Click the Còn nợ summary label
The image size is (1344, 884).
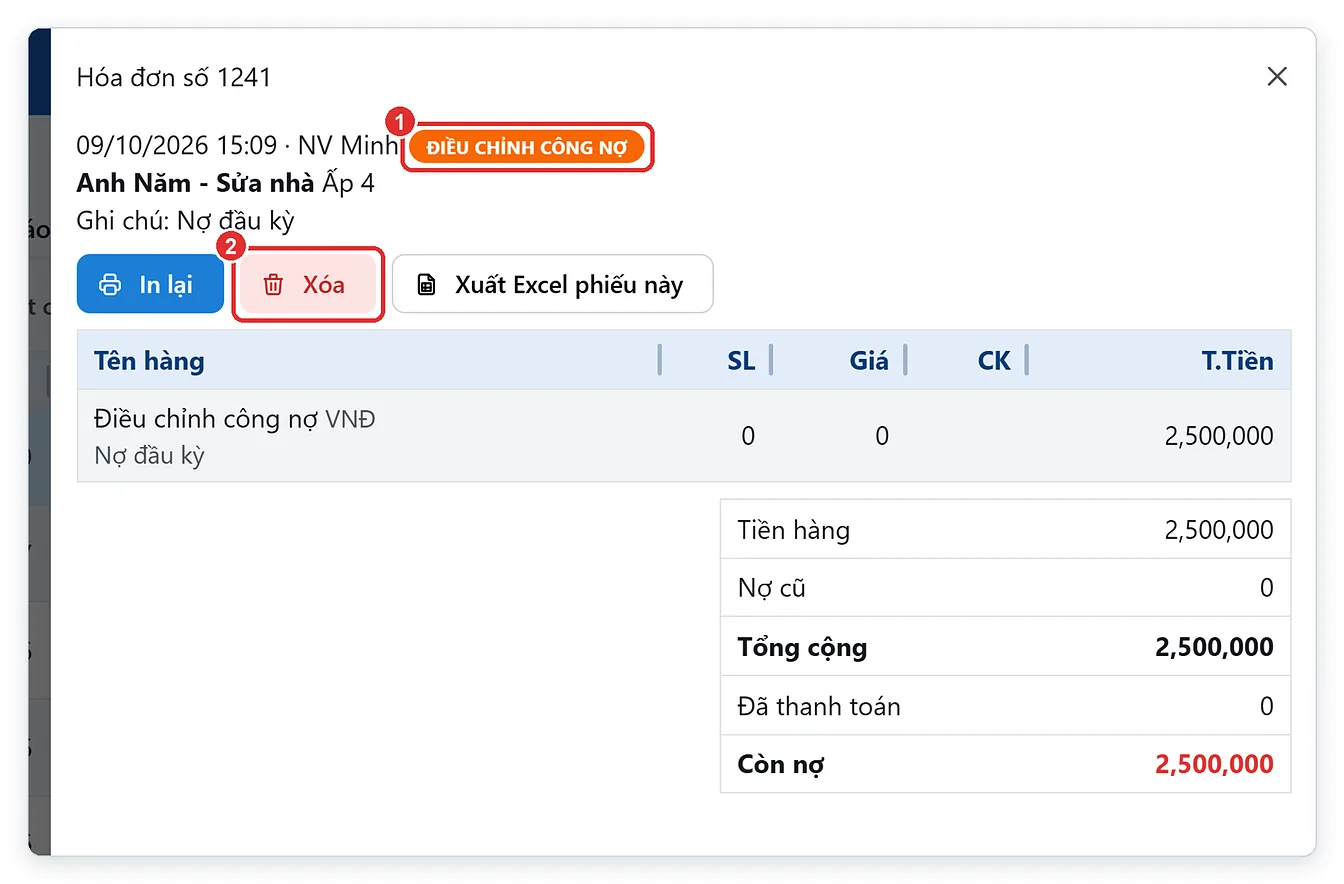point(780,765)
